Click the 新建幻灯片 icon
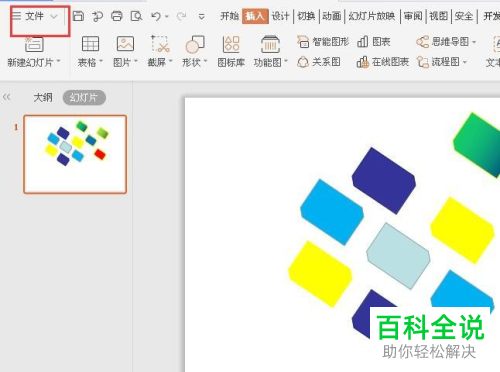This screenshot has width=500, height=372. point(34,44)
